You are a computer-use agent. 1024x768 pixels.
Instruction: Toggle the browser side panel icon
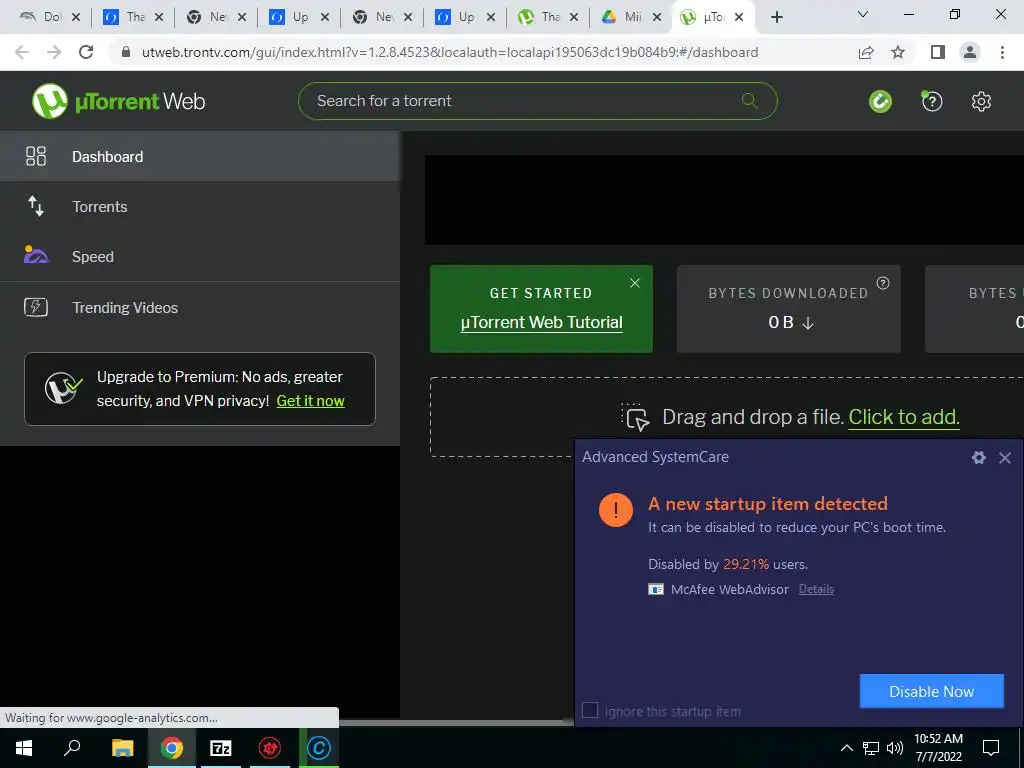[x=937, y=52]
